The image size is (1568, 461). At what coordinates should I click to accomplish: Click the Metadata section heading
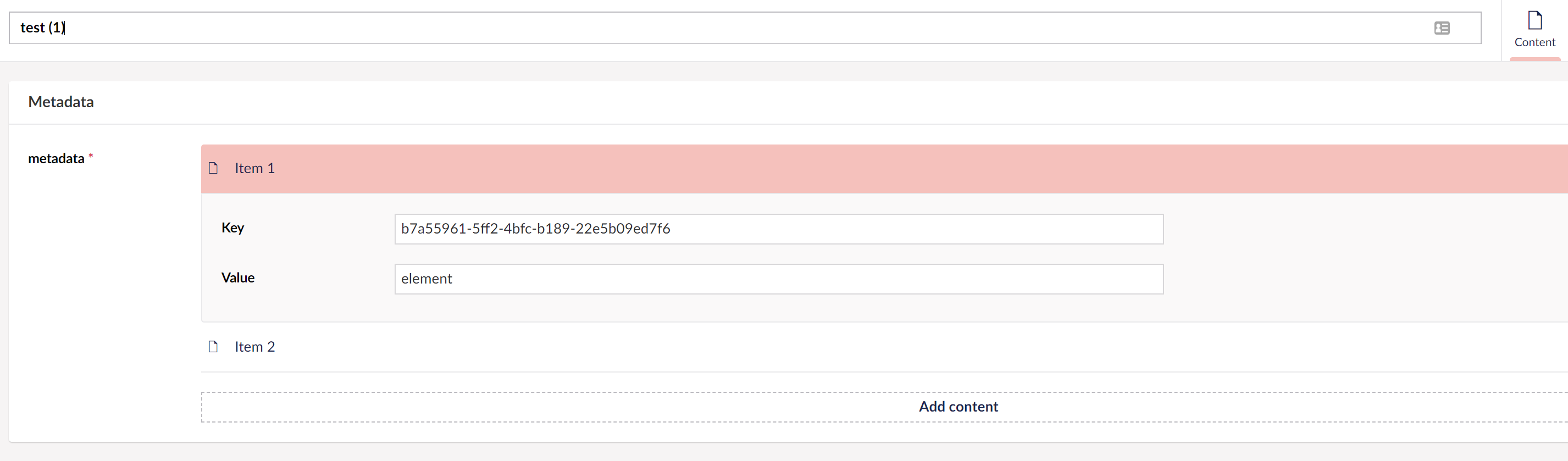[60, 102]
